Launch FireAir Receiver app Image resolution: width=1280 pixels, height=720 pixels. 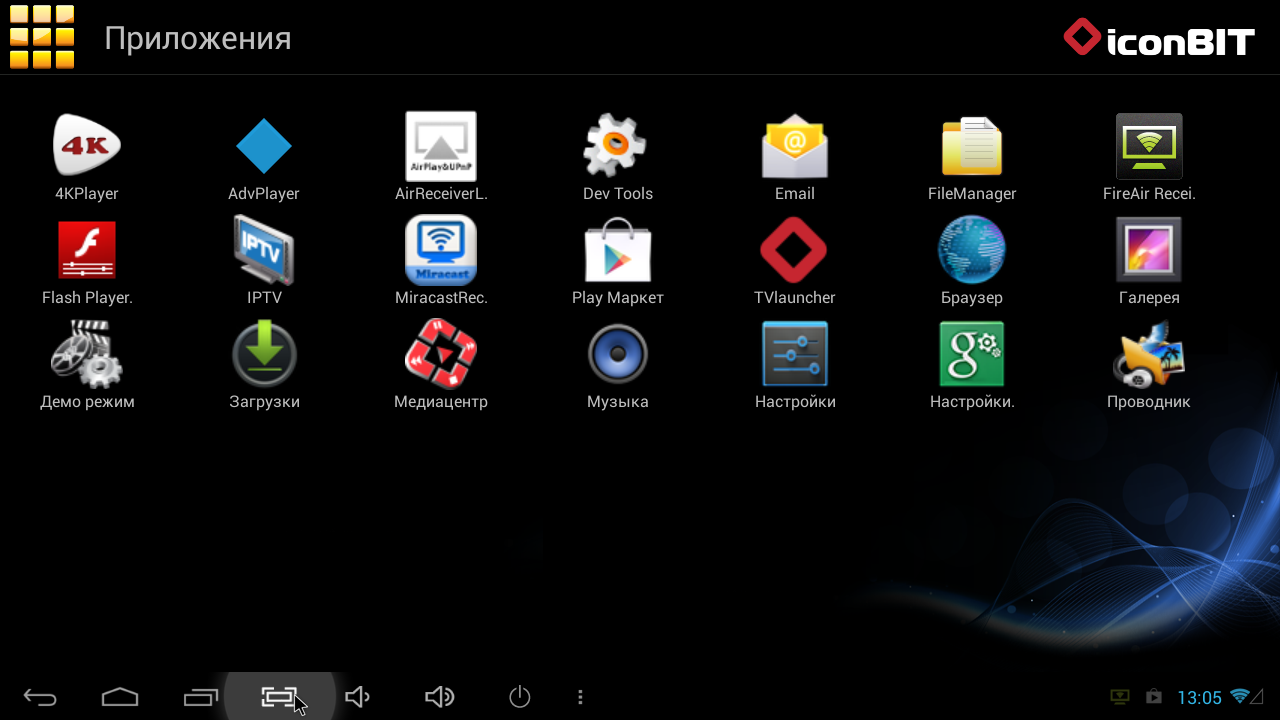point(1149,146)
